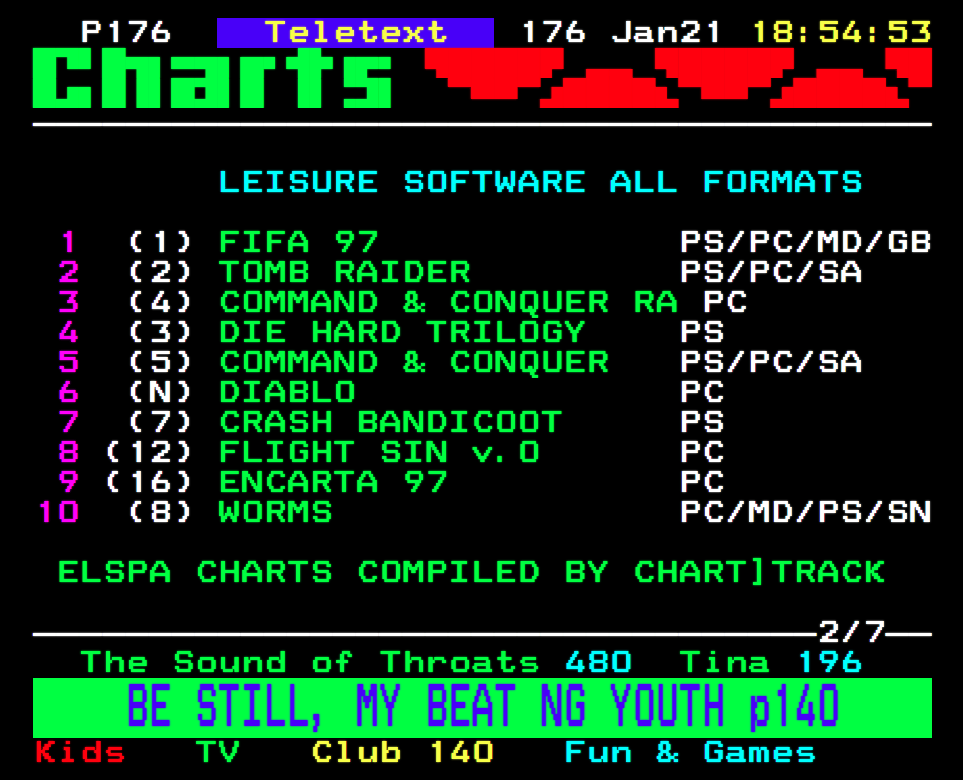Click The Sound of Throats 480 promo

(x=356, y=662)
